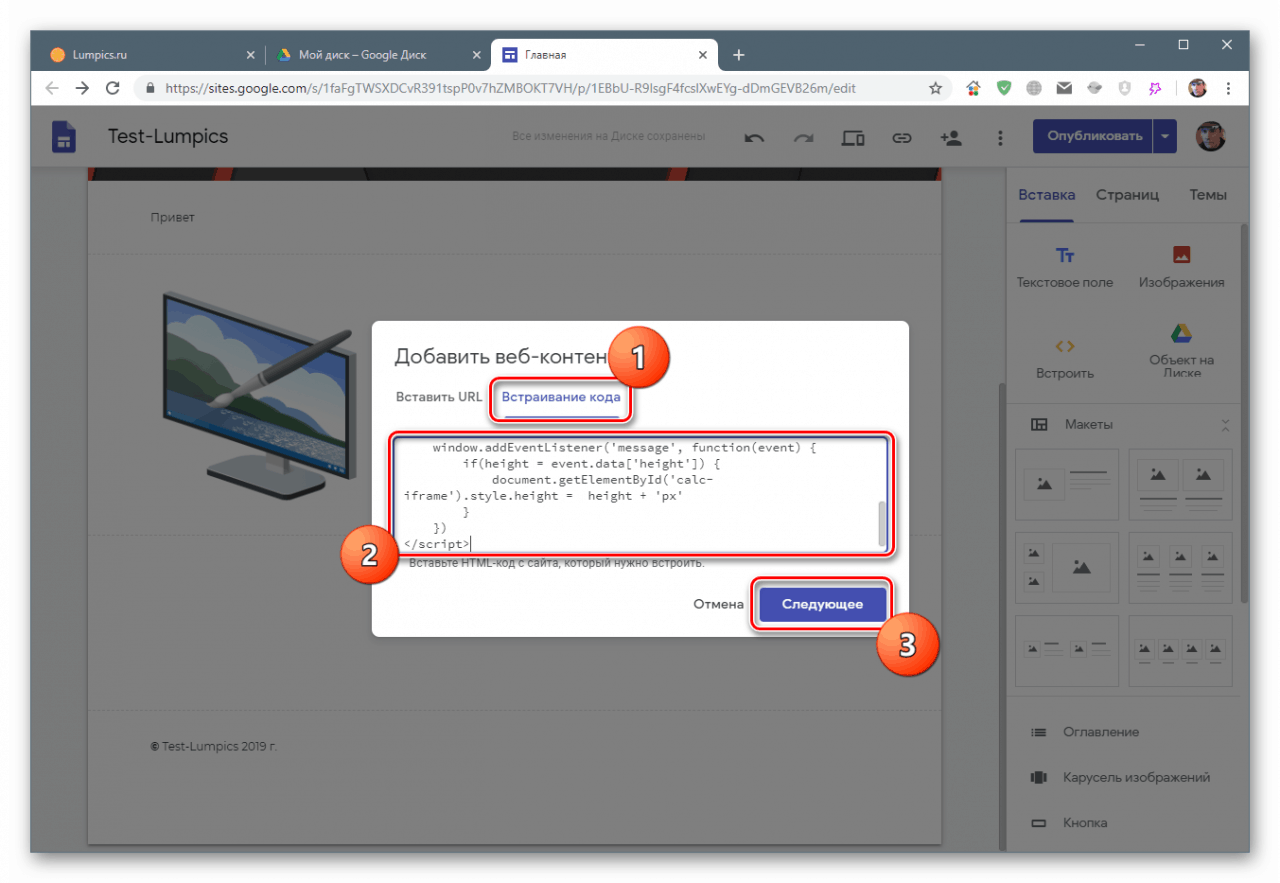
Task: Open the Chrome profile avatar
Action: [x=1197, y=88]
